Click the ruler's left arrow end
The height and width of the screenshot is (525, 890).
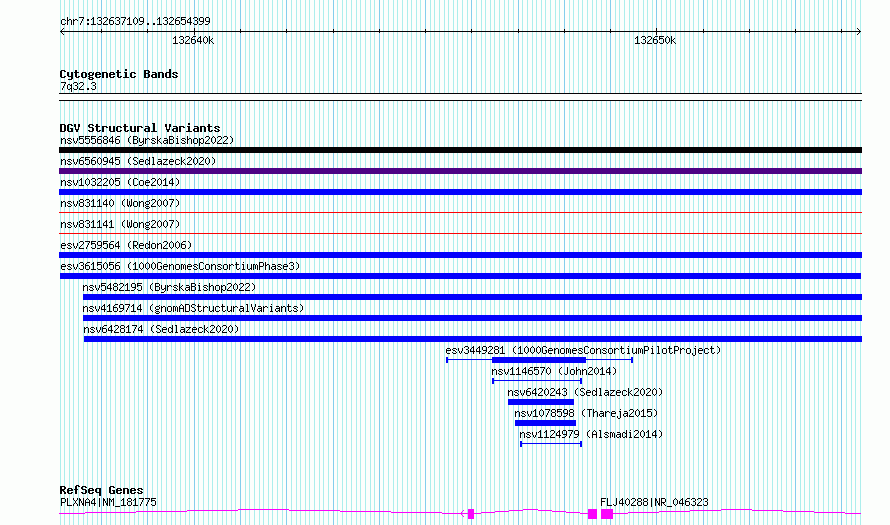62,32
